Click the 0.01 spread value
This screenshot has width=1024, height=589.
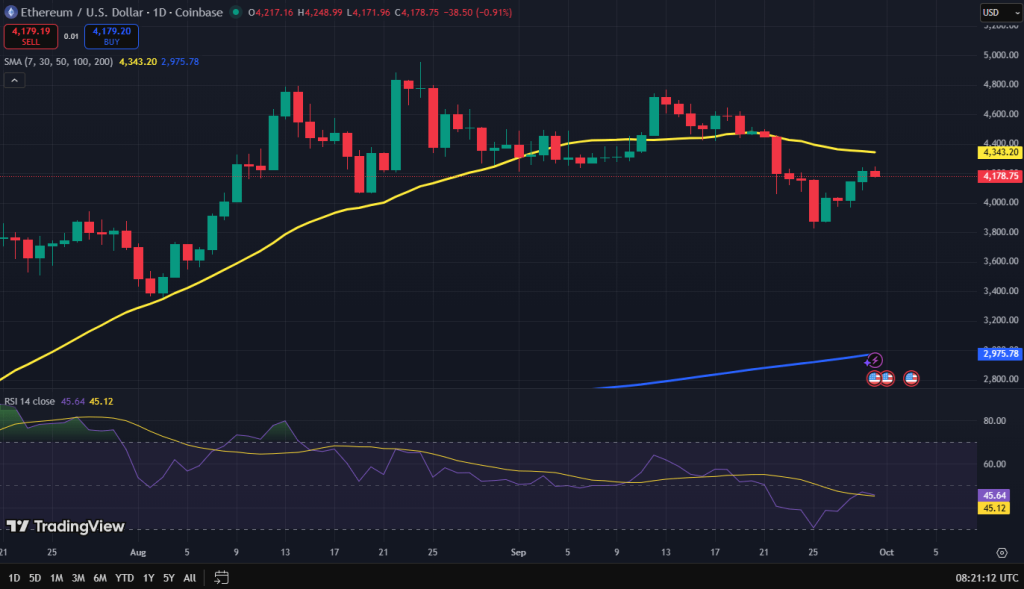click(x=71, y=37)
